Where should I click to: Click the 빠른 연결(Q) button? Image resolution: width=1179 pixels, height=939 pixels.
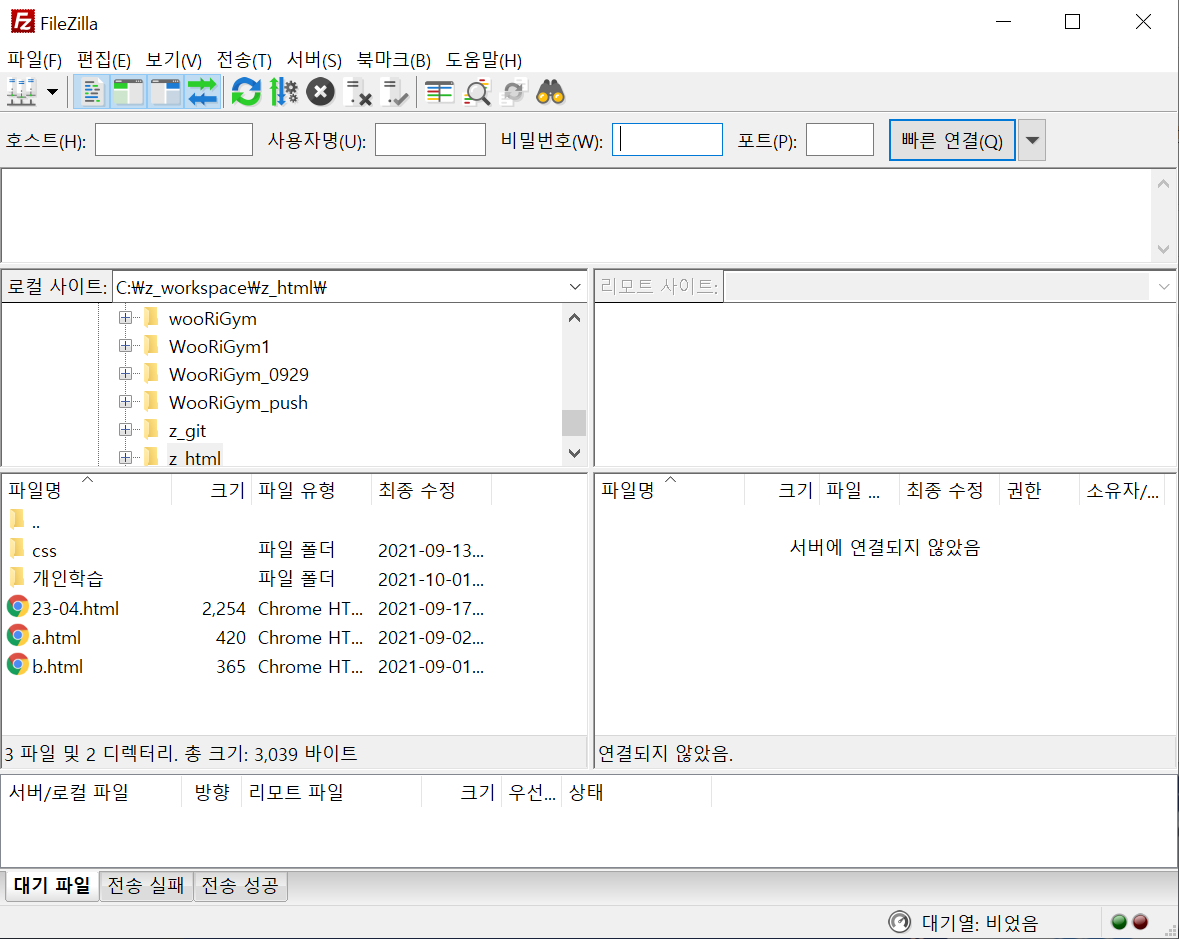[x=952, y=140]
